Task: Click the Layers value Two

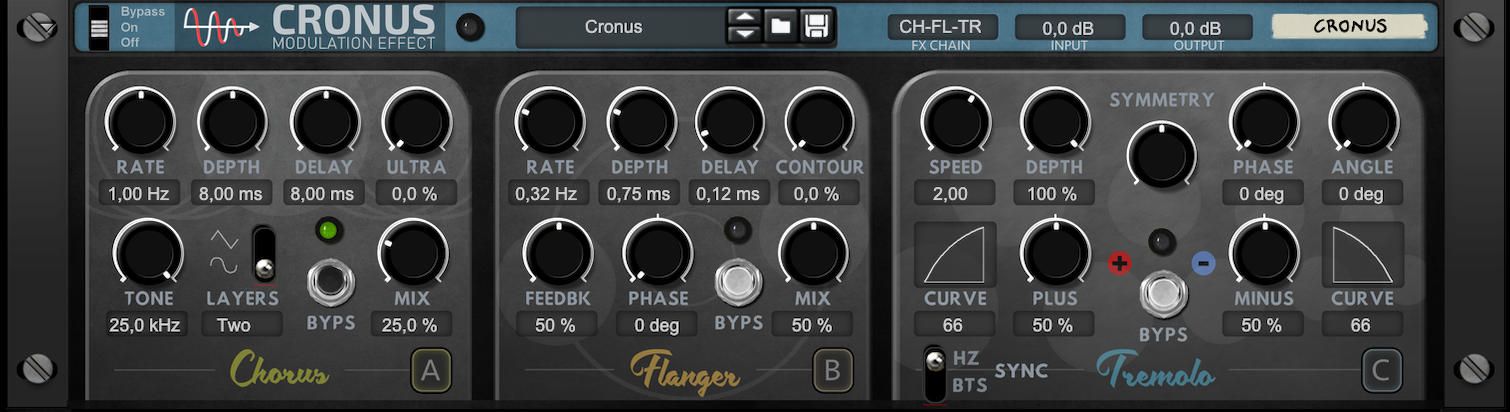Action: point(242,324)
